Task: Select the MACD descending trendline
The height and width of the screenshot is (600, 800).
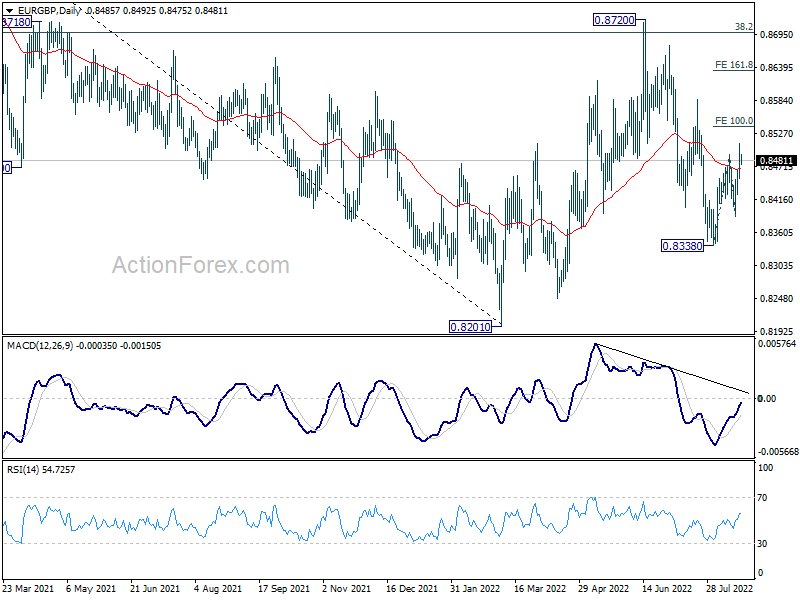Action: [x=672, y=369]
